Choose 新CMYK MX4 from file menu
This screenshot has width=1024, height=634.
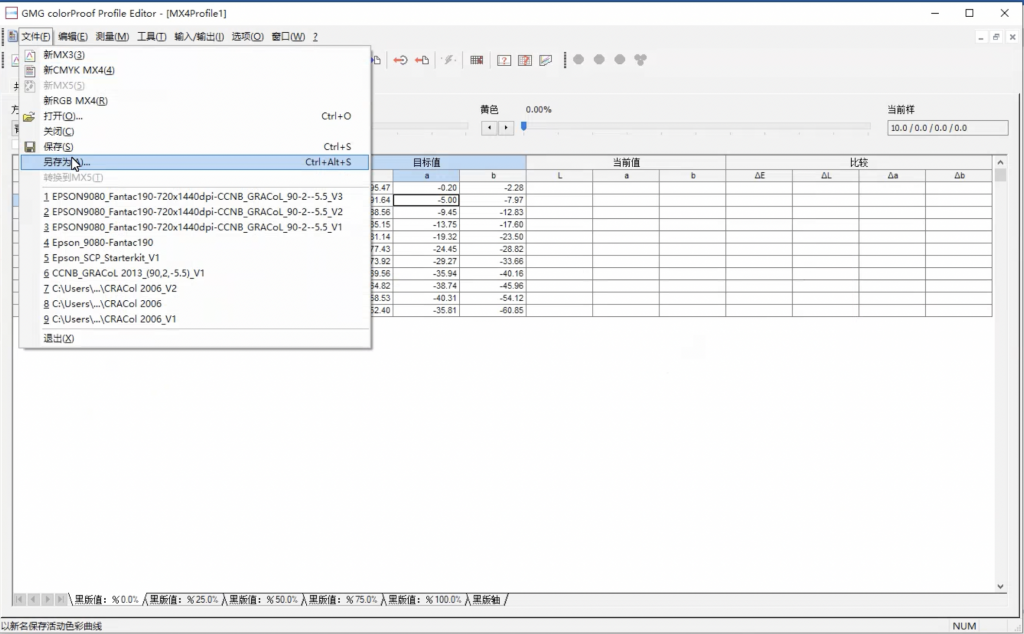(x=195, y=70)
